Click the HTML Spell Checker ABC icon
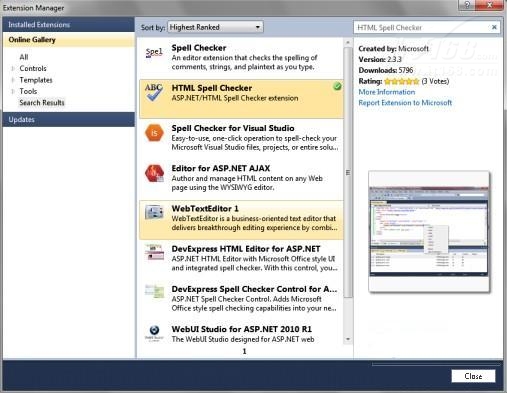The width and height of the screenshot is (507, 393). [154, 92]
